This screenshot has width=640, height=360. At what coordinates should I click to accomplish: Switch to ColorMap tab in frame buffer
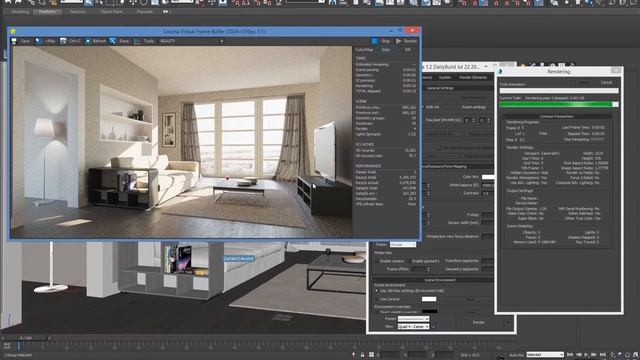pyautogui.click(x=364, y=50)
